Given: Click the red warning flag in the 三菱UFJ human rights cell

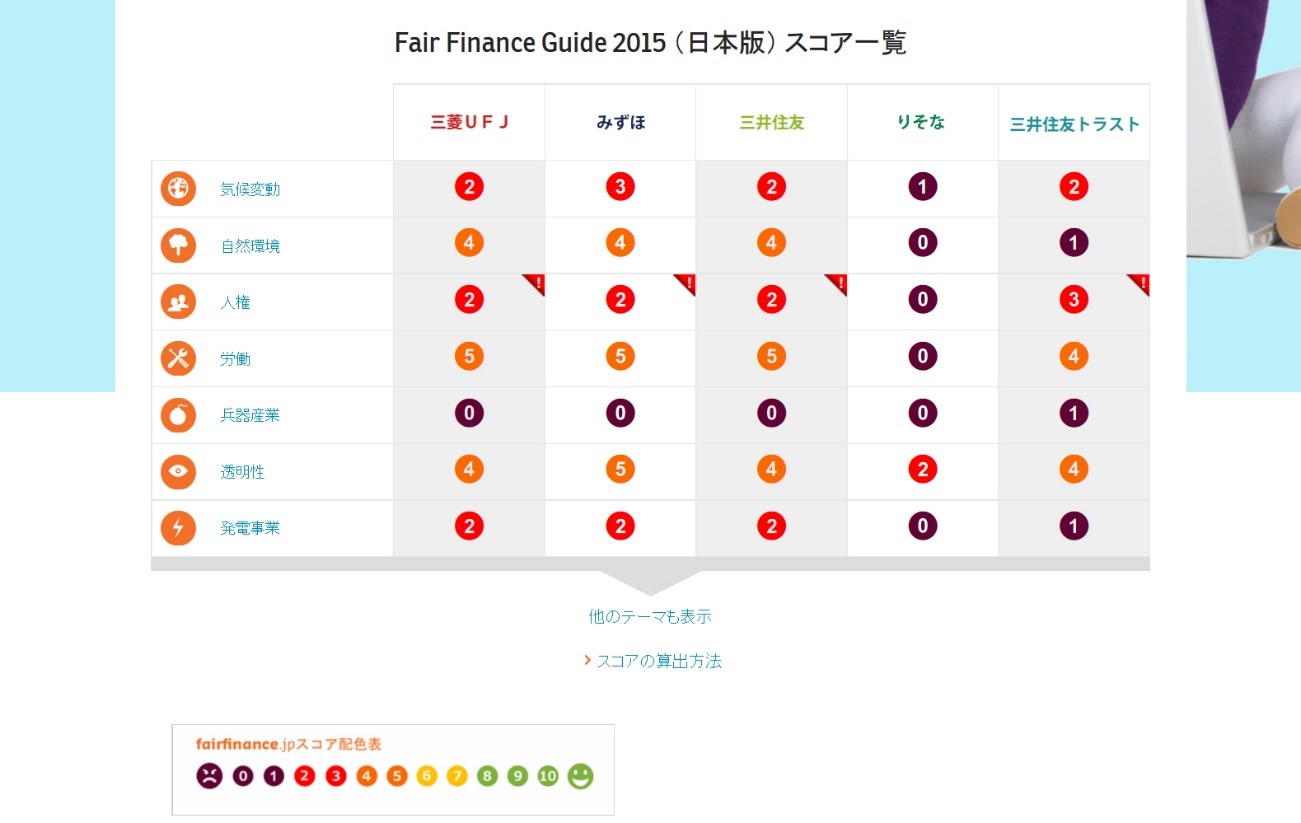Looking at the screenshot, I should click(x=536, y=283).
